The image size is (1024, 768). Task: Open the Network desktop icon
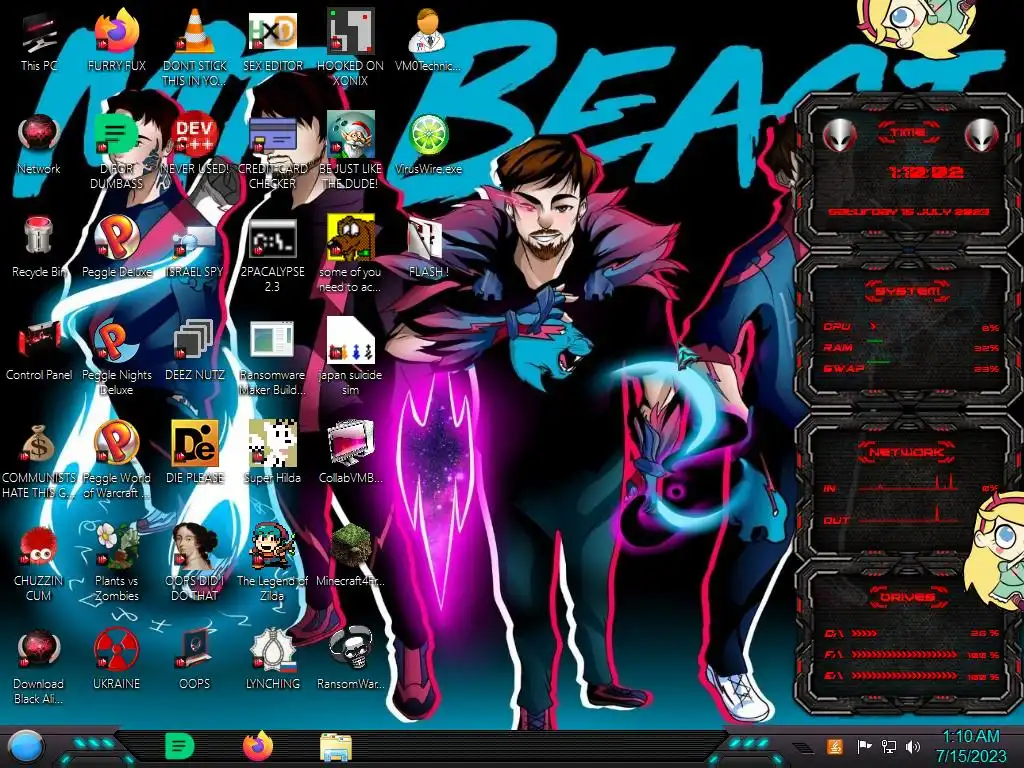39,145
